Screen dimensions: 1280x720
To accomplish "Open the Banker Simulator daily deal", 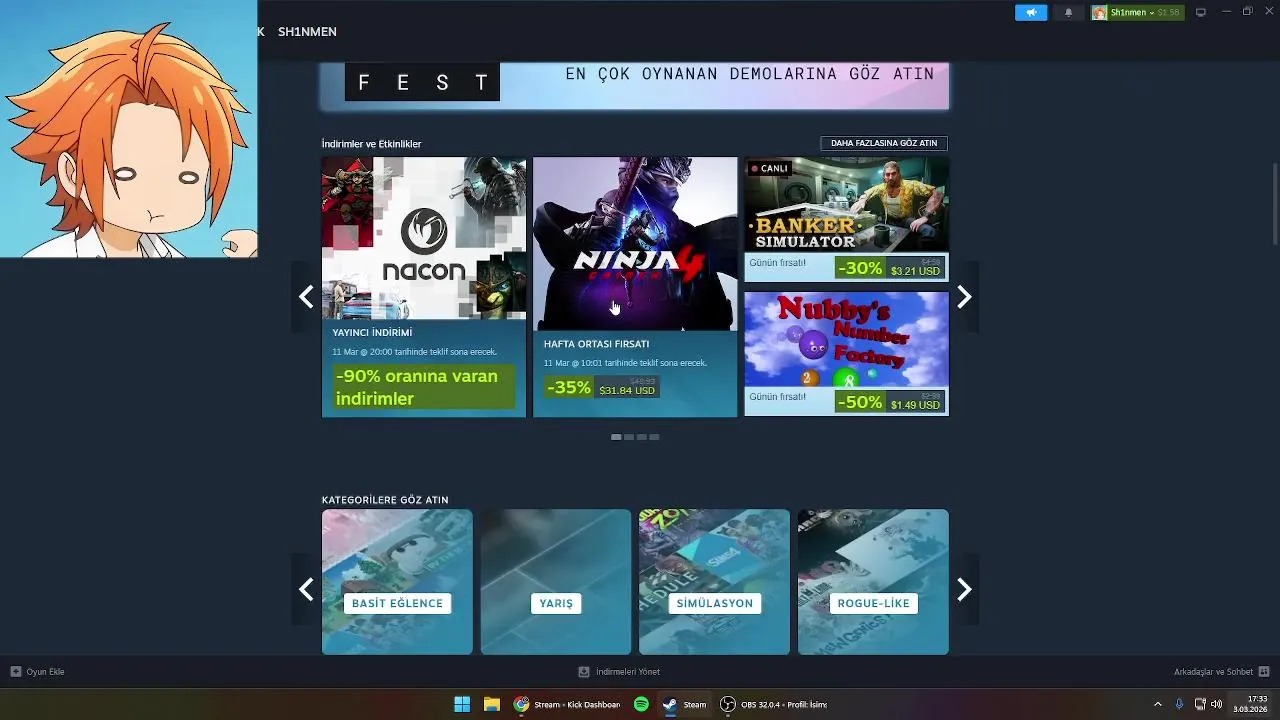I will (846, 219).
